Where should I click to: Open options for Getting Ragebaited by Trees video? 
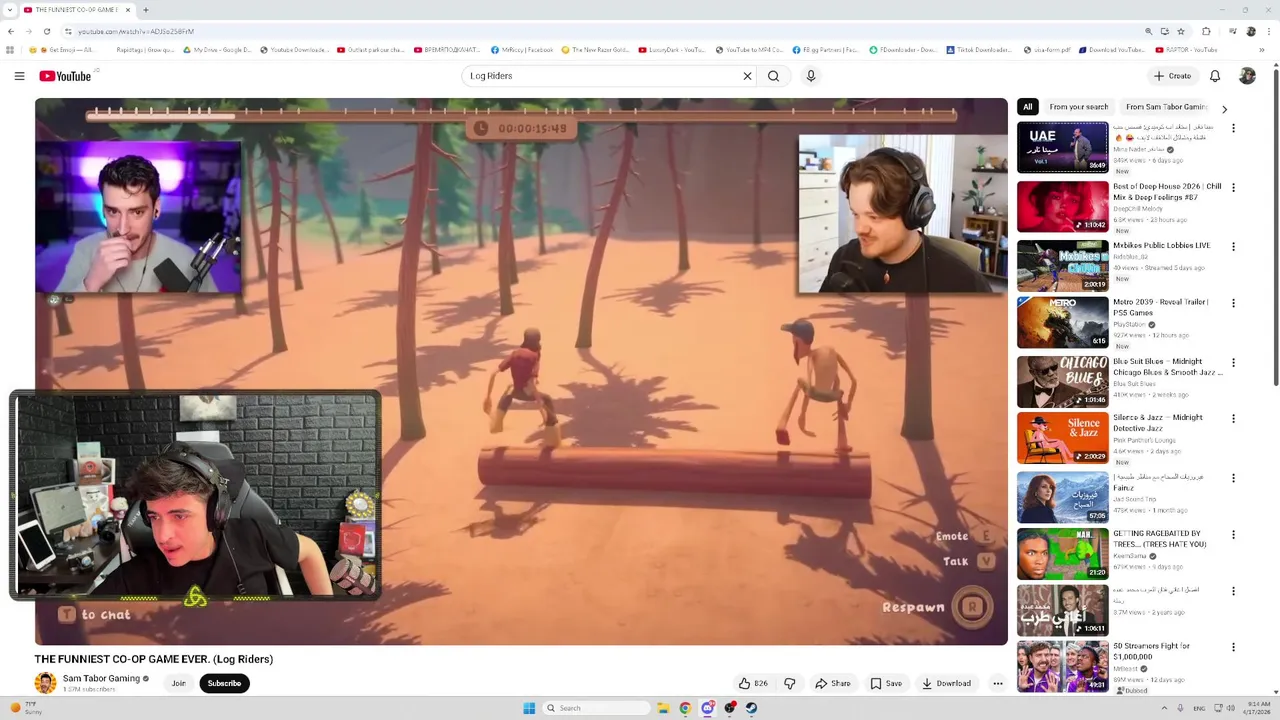[x=1233, y=534]
